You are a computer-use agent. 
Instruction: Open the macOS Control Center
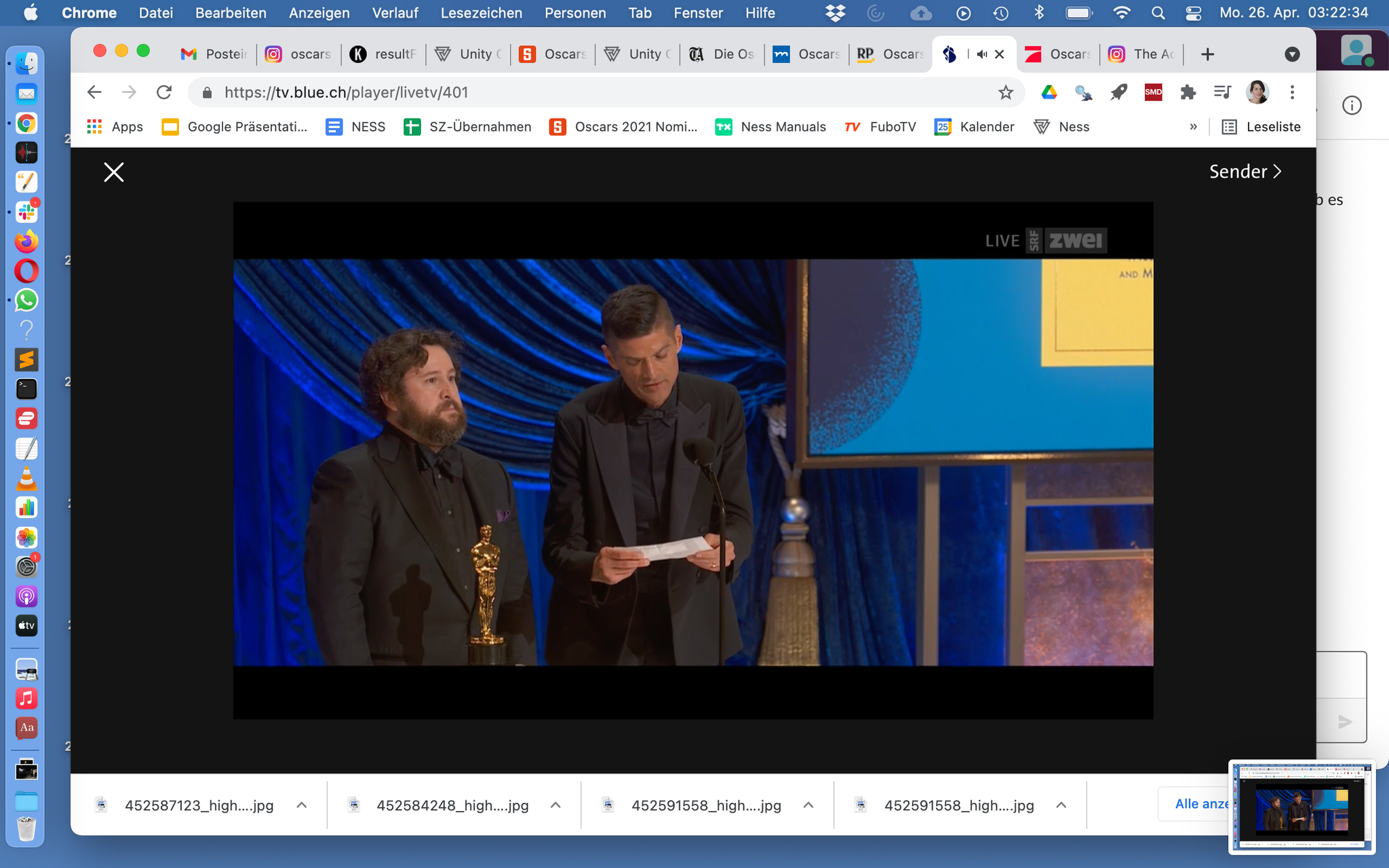1193,13
